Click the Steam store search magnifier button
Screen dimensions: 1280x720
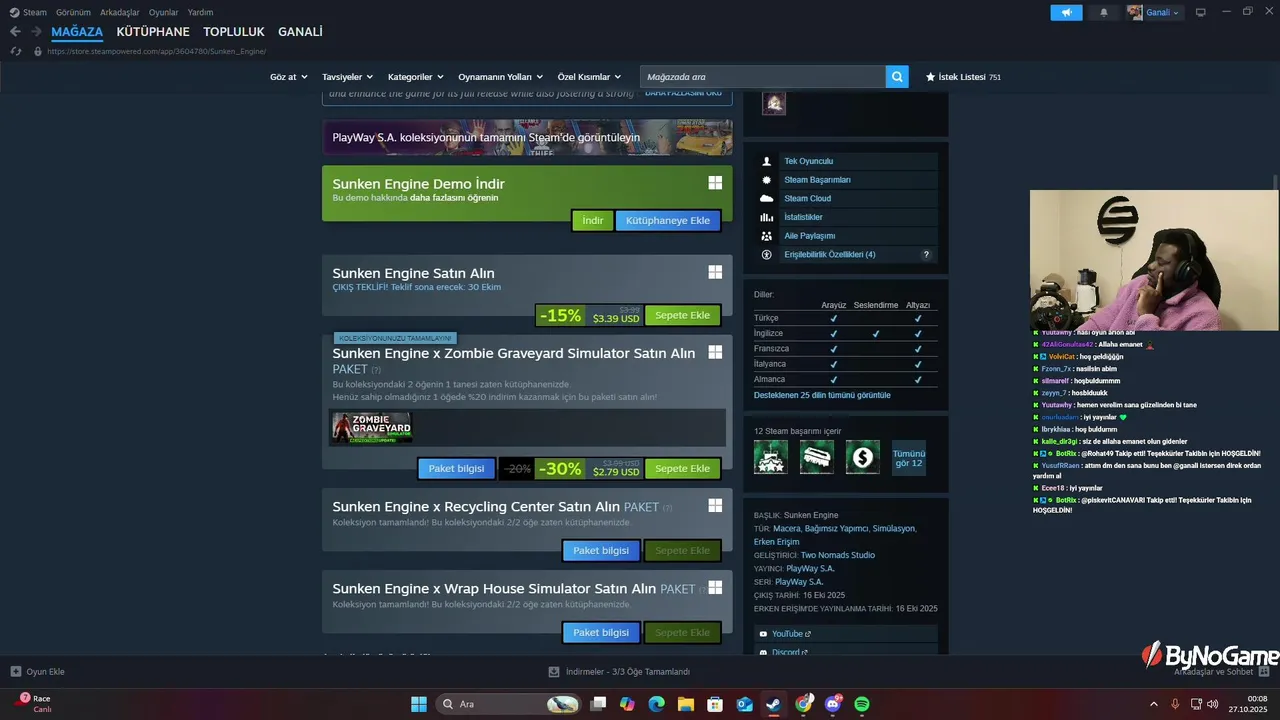tap(897, 76)
